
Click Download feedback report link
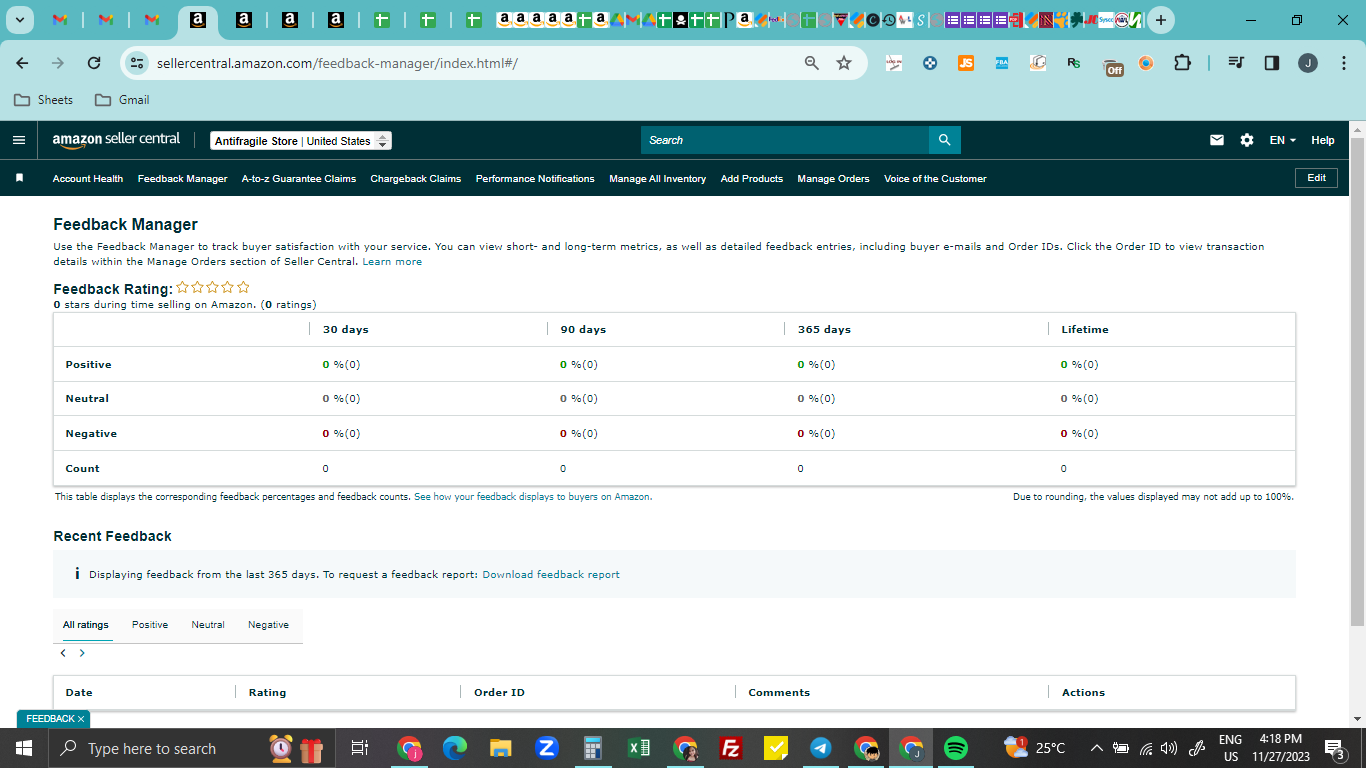[x=551, y=575]
